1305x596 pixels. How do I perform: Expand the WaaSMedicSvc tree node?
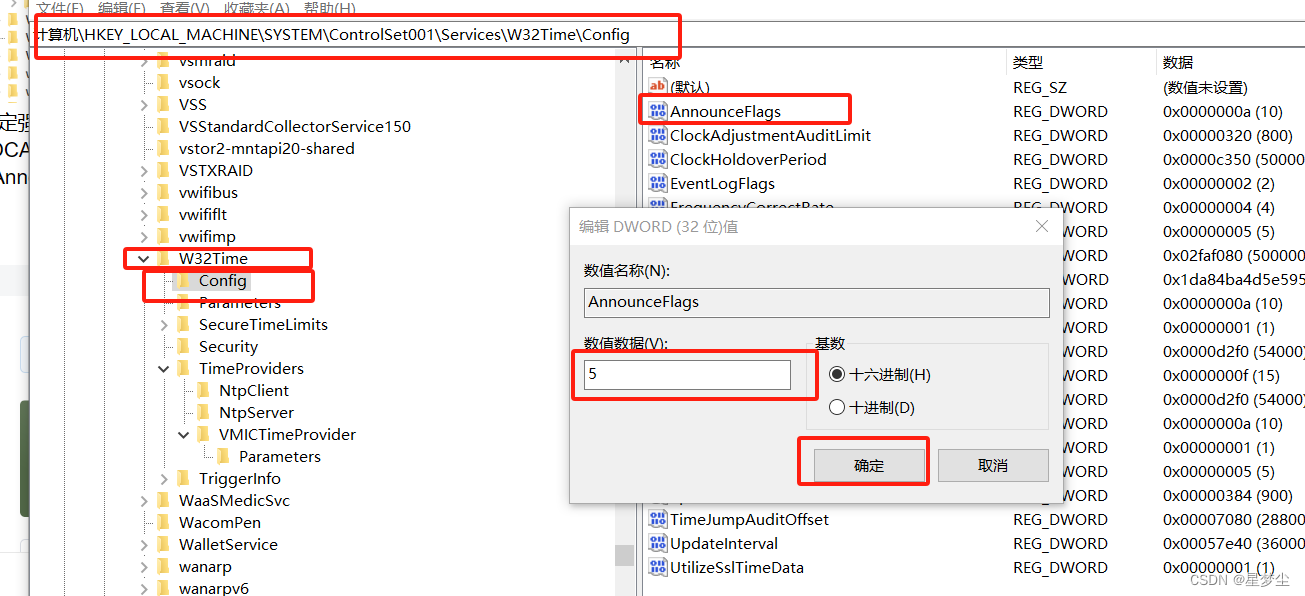[144, 500]
